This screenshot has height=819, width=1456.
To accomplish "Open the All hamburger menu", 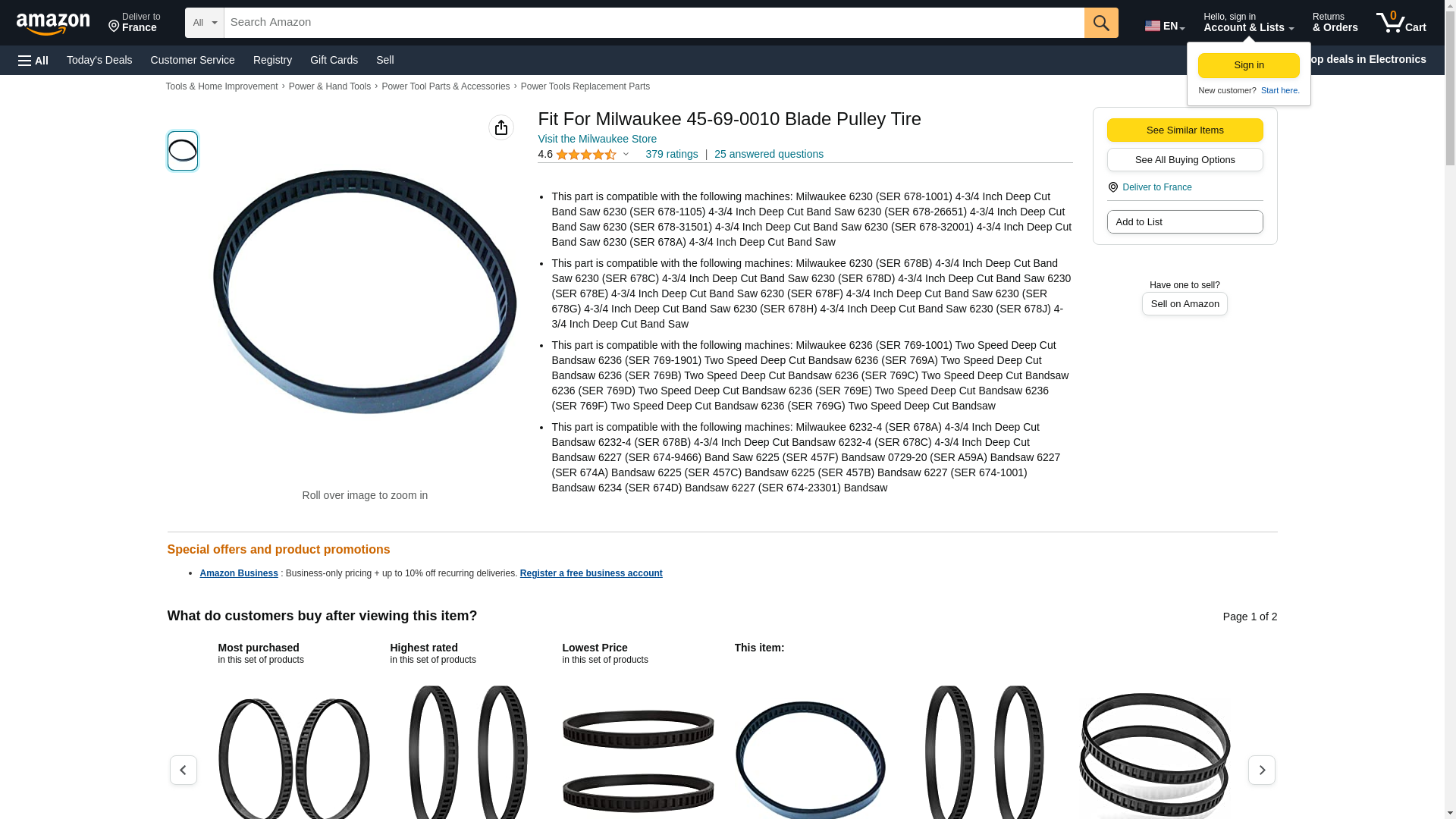I will (x=33, y=60).
